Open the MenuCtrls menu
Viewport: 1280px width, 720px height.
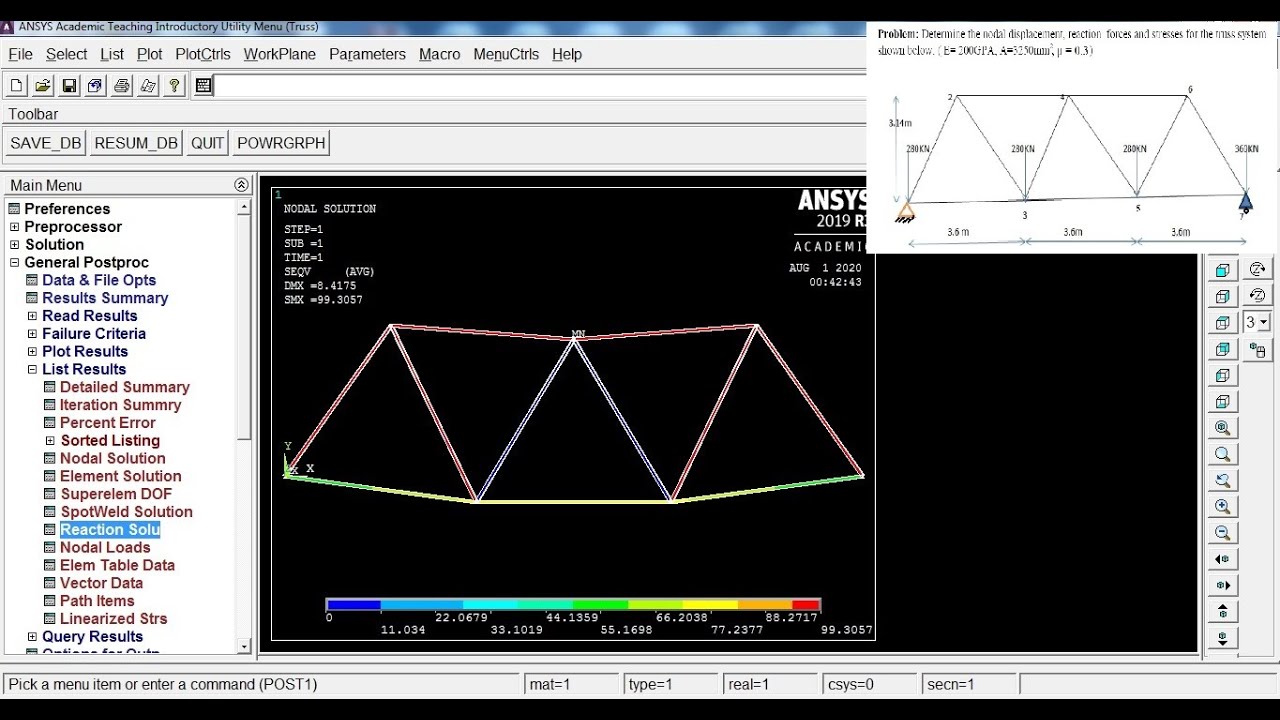pyautogui.click(x=506, y=54)
